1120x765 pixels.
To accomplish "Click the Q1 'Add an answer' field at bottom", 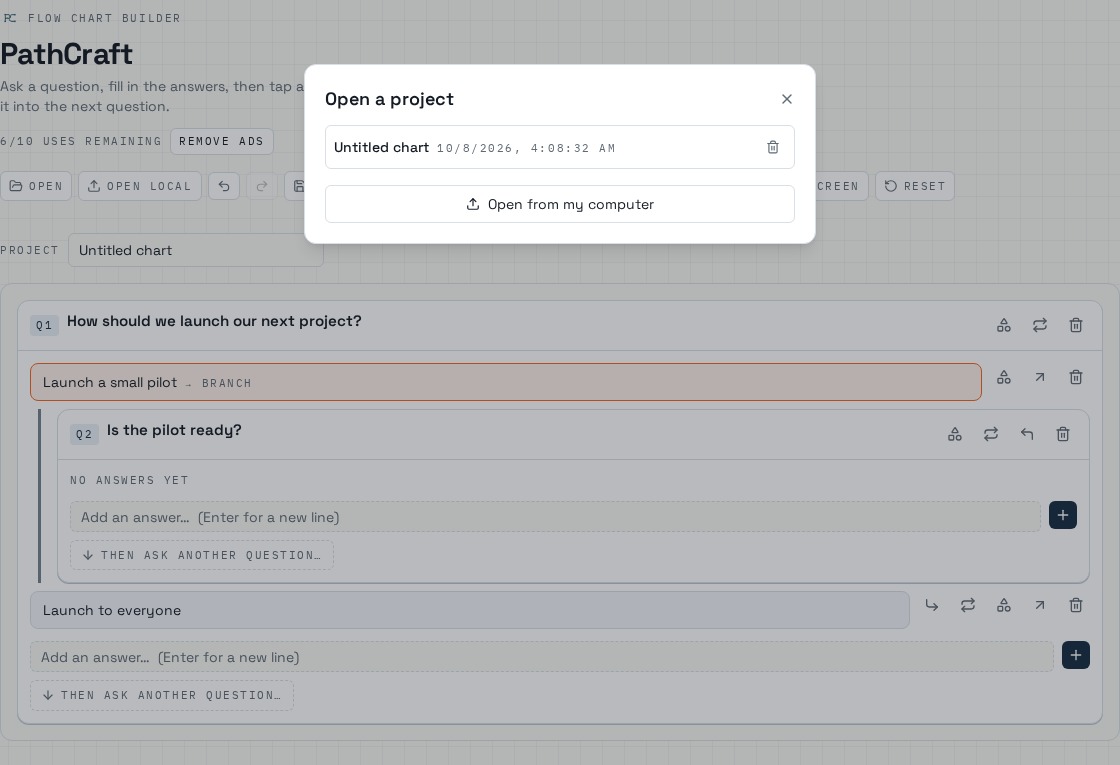I will click(541, 656).
